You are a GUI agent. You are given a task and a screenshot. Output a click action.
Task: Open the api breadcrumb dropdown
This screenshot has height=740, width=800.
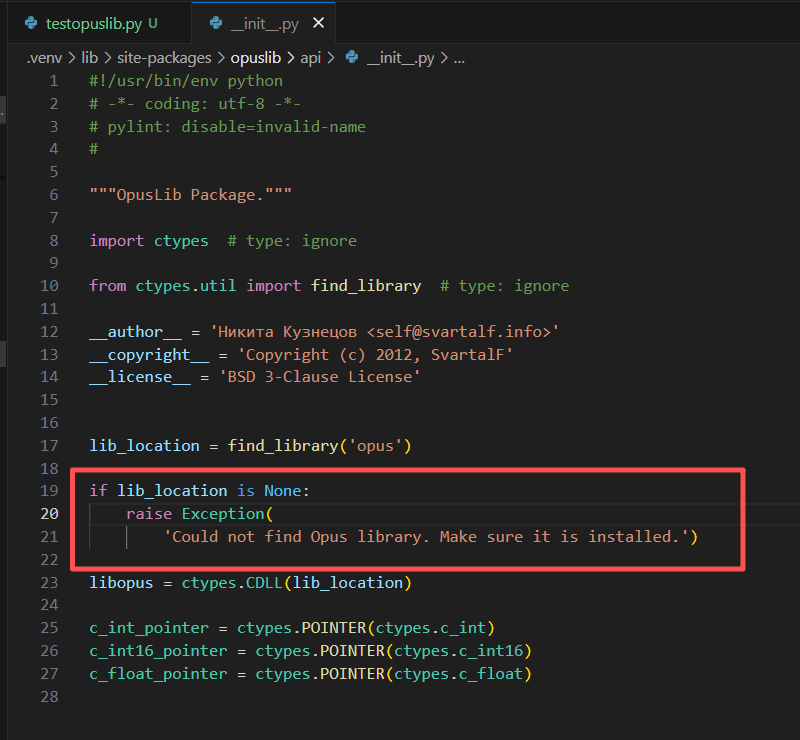click(311, 57)
